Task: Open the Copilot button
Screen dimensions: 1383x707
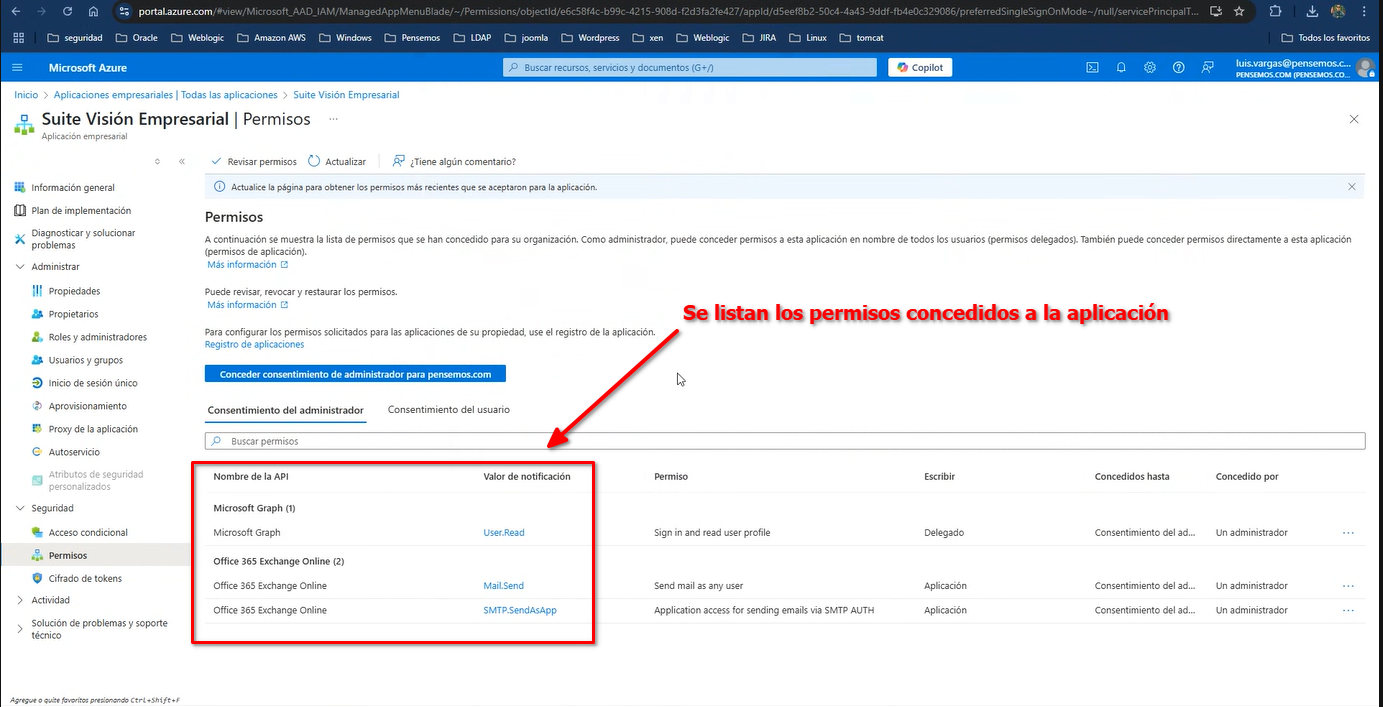Action: (920, 67)
